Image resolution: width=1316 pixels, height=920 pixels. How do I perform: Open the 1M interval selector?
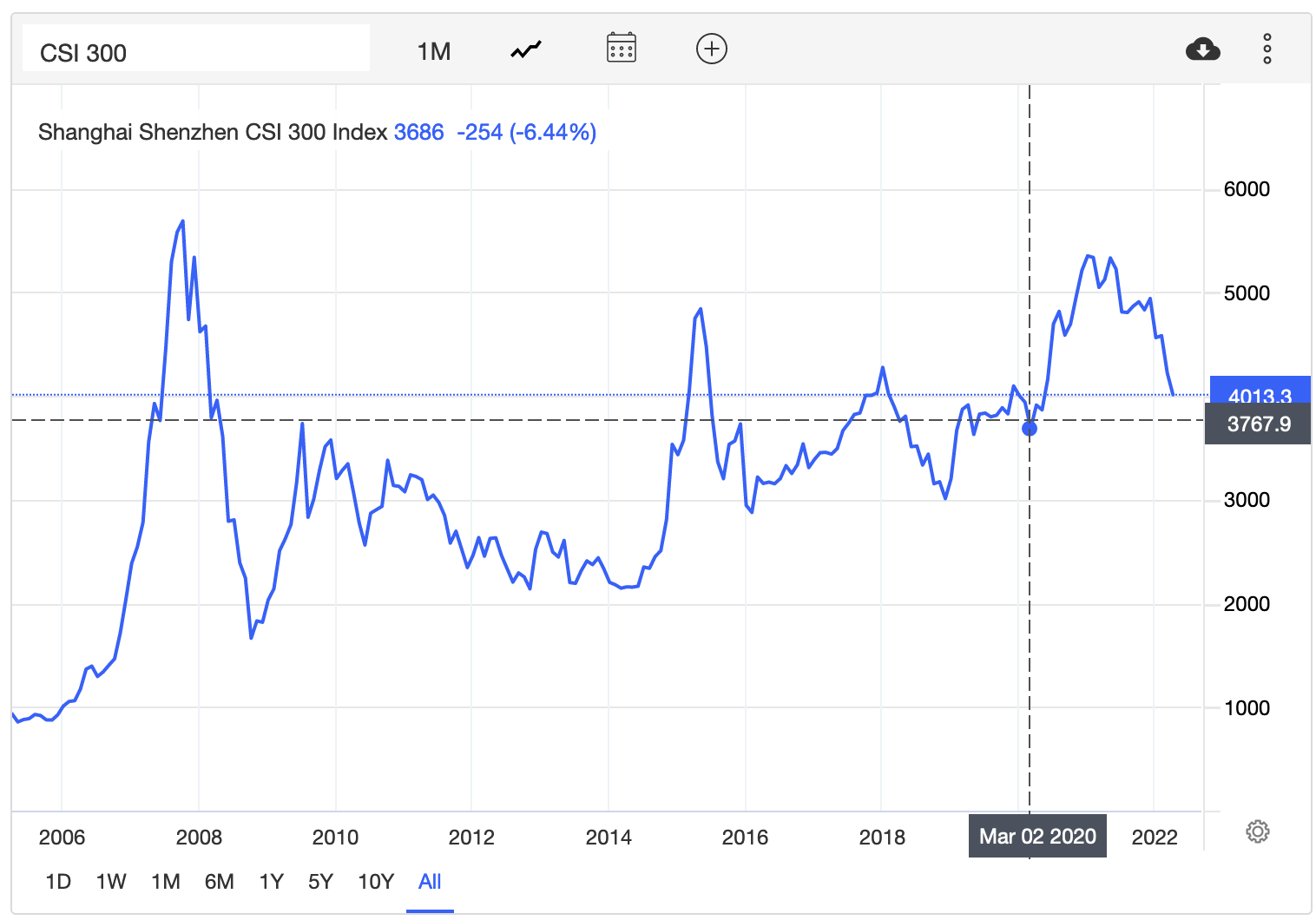point(434,52)
